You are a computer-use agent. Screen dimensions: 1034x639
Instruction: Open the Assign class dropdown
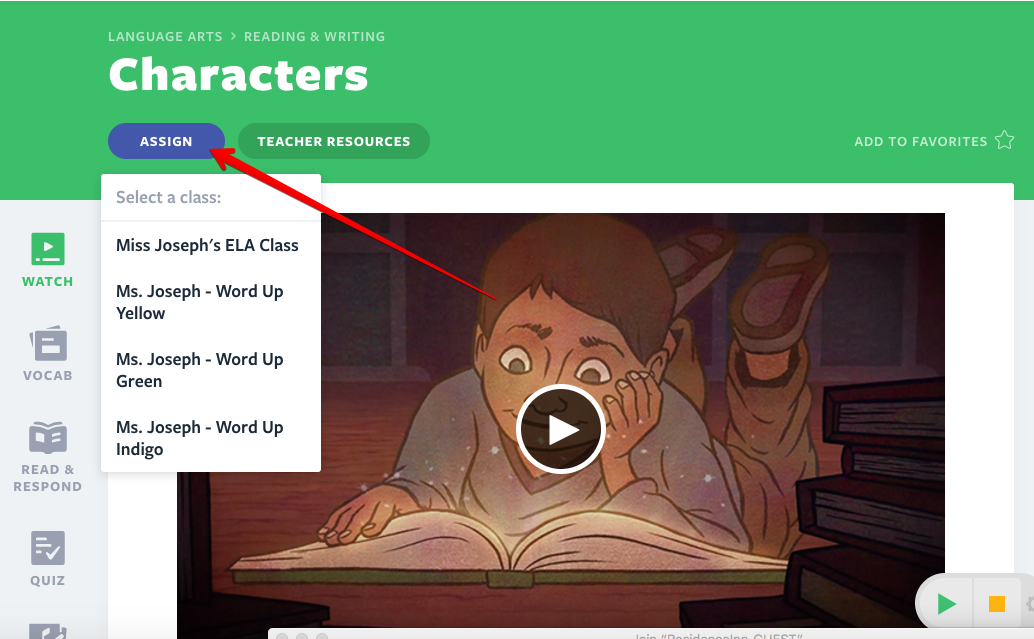pos(166,141)
